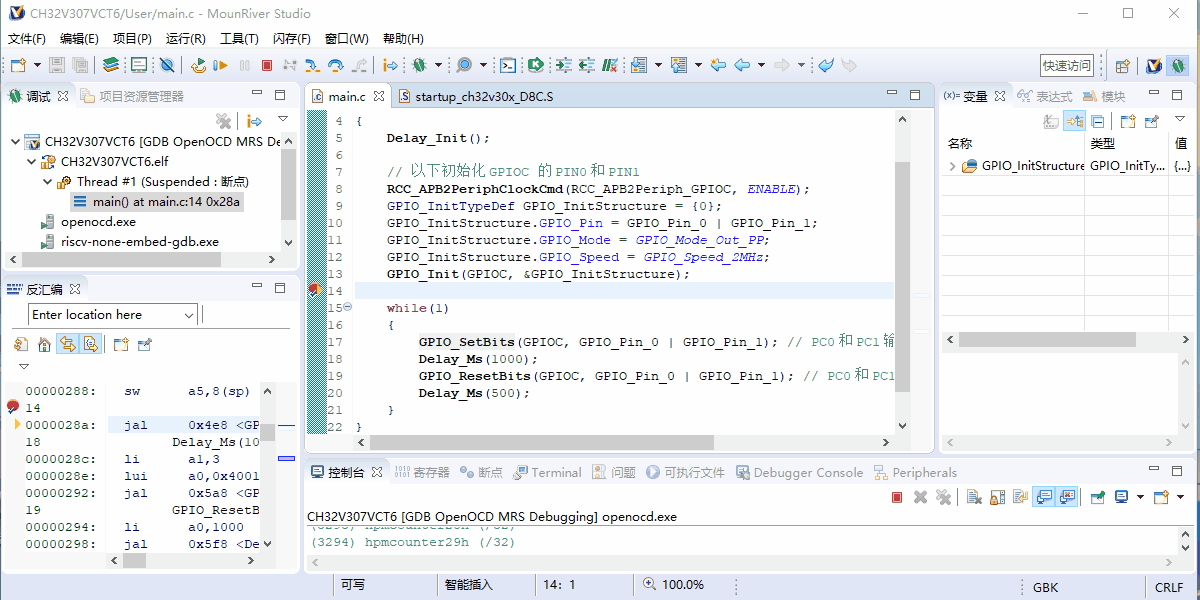The image size is (1200, 600).
Task: Click the green bug Debug icon
Action: 420,65
